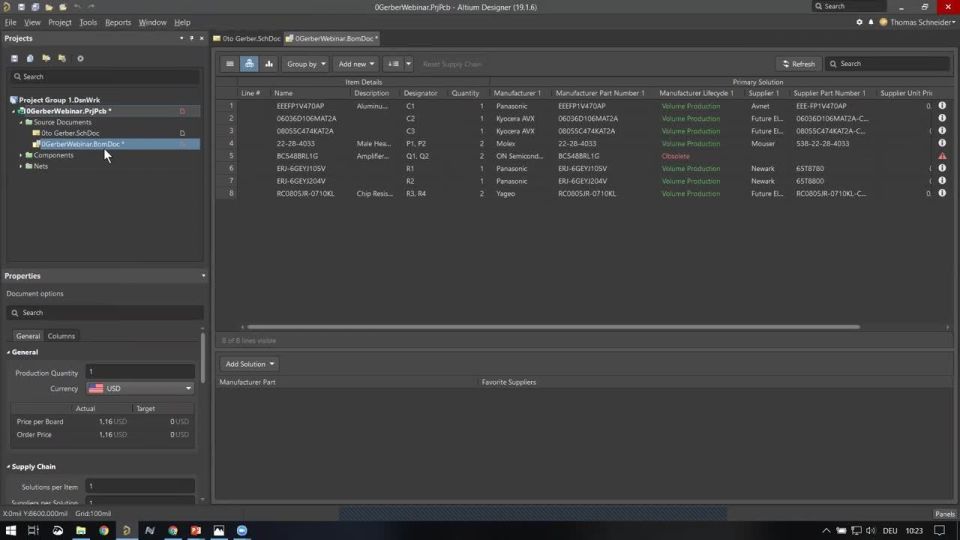Open Action Center notification icon in taskbar
This screenshot has height=540, width=960.
940,530
